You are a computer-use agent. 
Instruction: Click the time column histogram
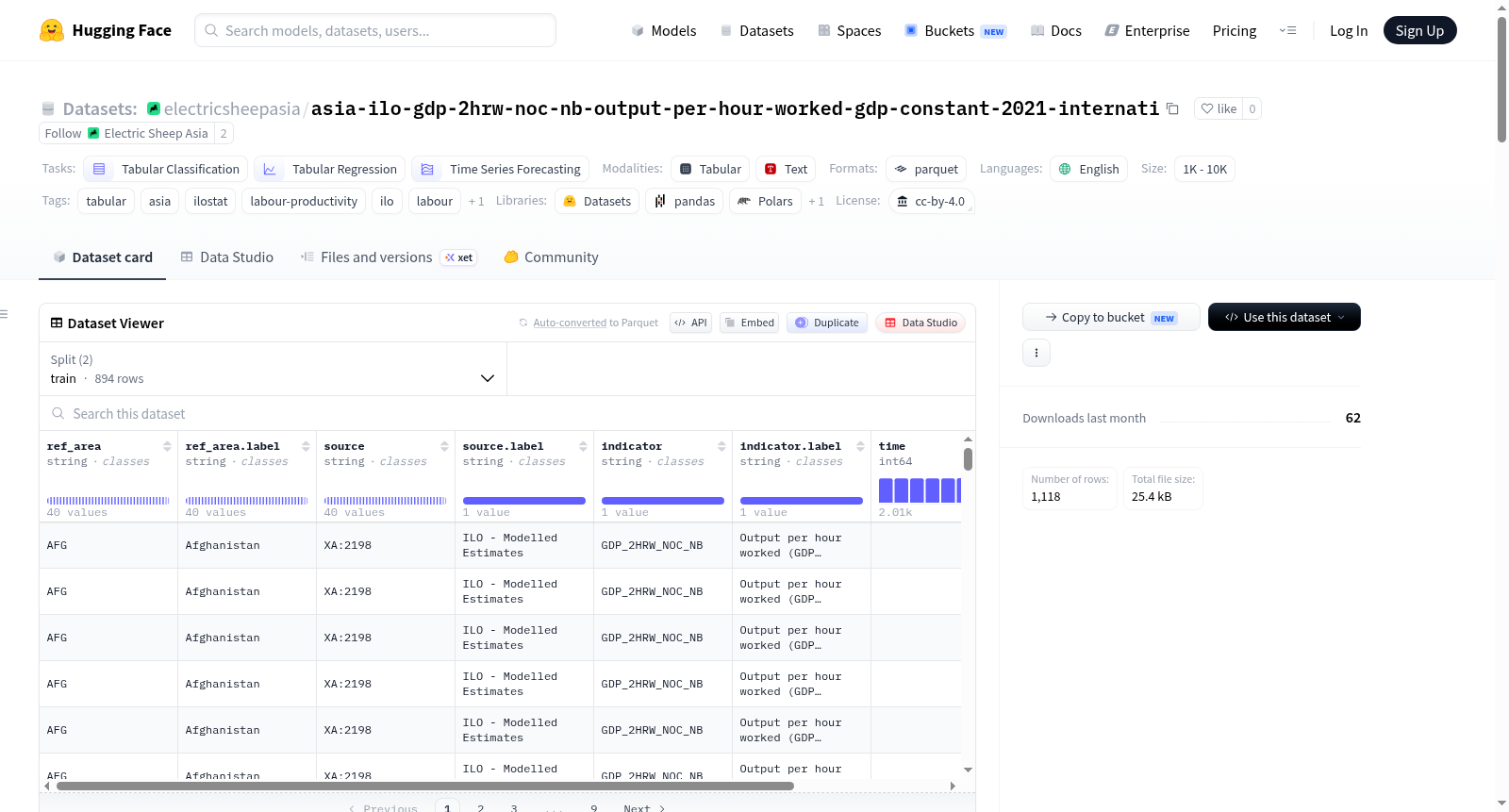920,490
